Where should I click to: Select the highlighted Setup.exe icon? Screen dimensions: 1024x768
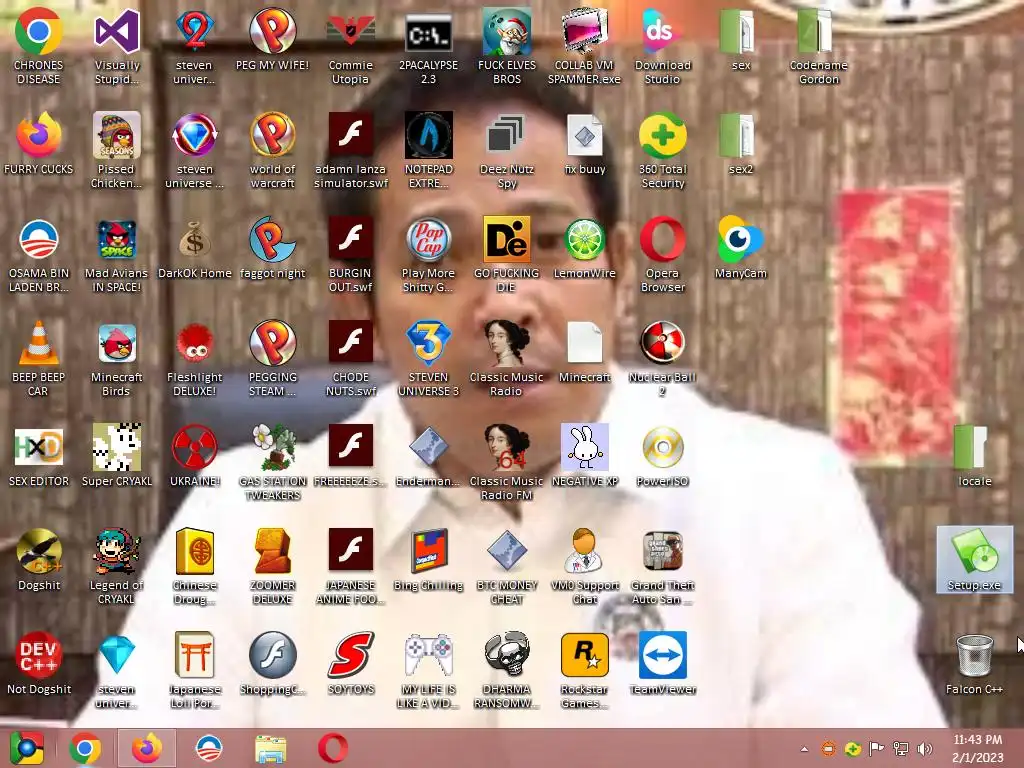point(974,559)
